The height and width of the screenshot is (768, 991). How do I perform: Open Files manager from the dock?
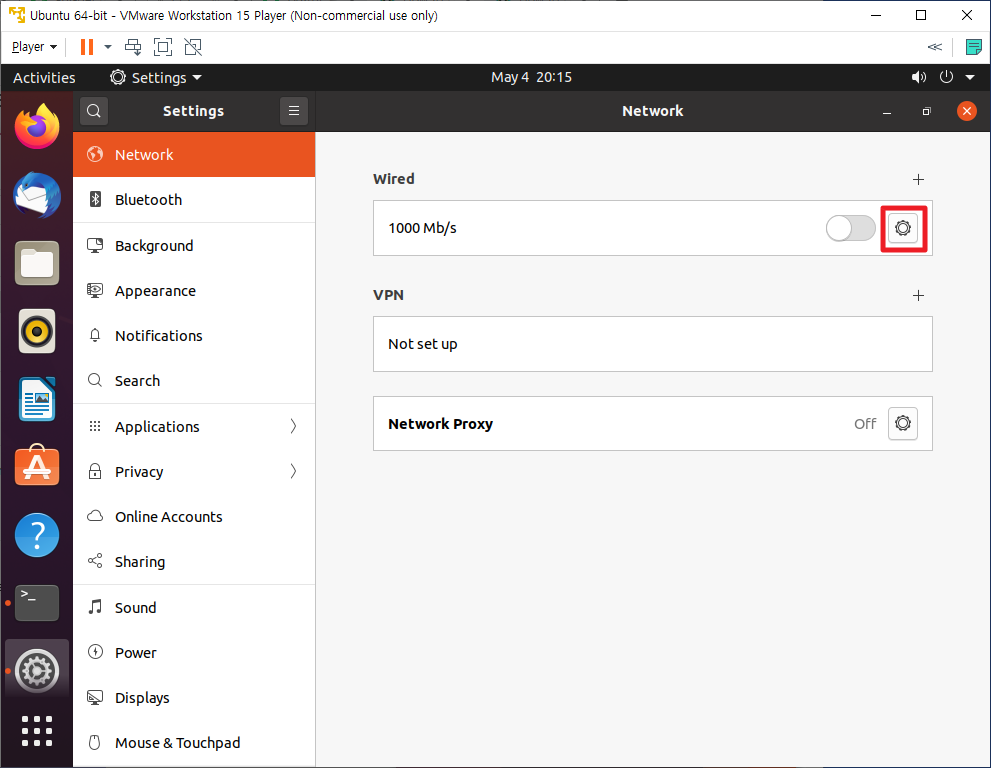(37, 263)
